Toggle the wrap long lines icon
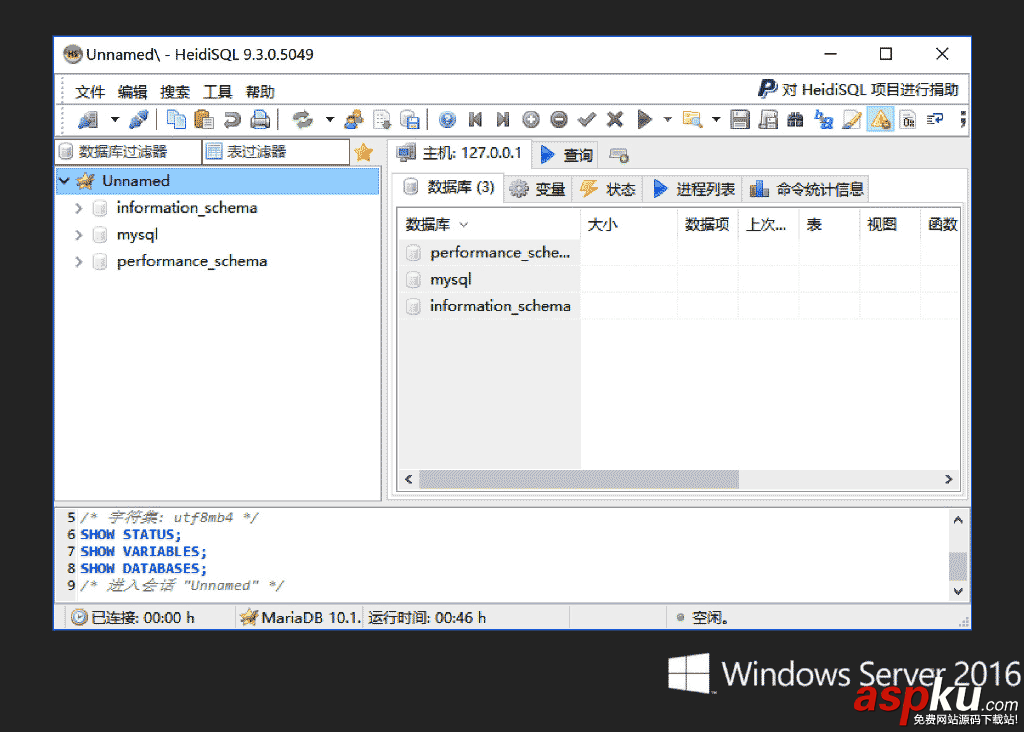Screen dimensions: 1024x732 tap(935, 119)
